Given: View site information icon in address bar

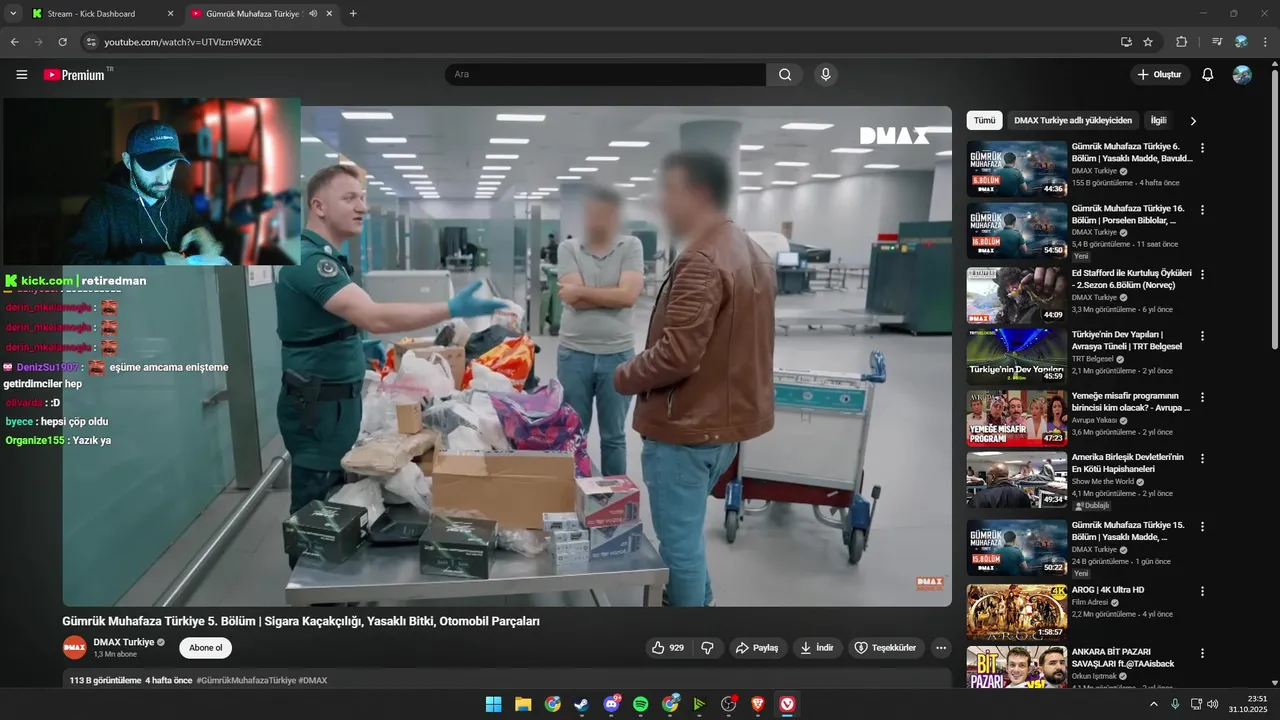Looking at the screenshot, I should [x=90, y=42].
